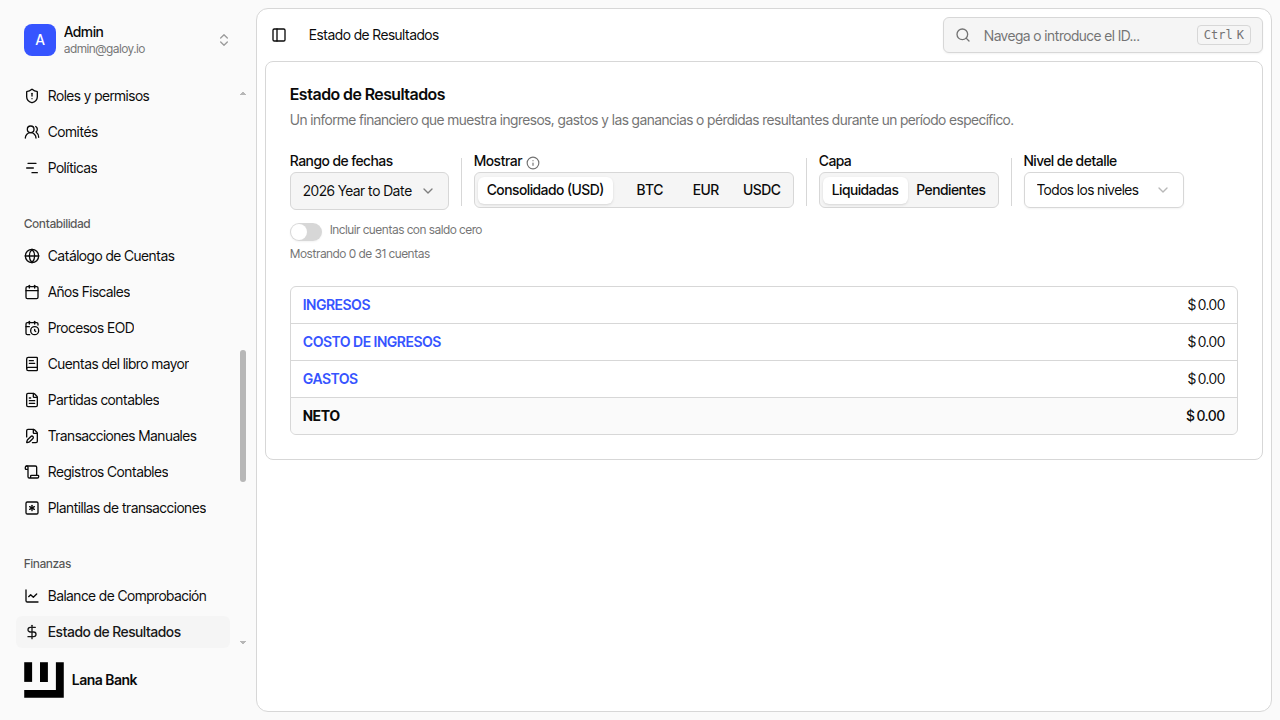This screenshot has height=720, width=1280.
Task: Click the book icon beside Cuentas del libro mayor
Action: [32, 364]
